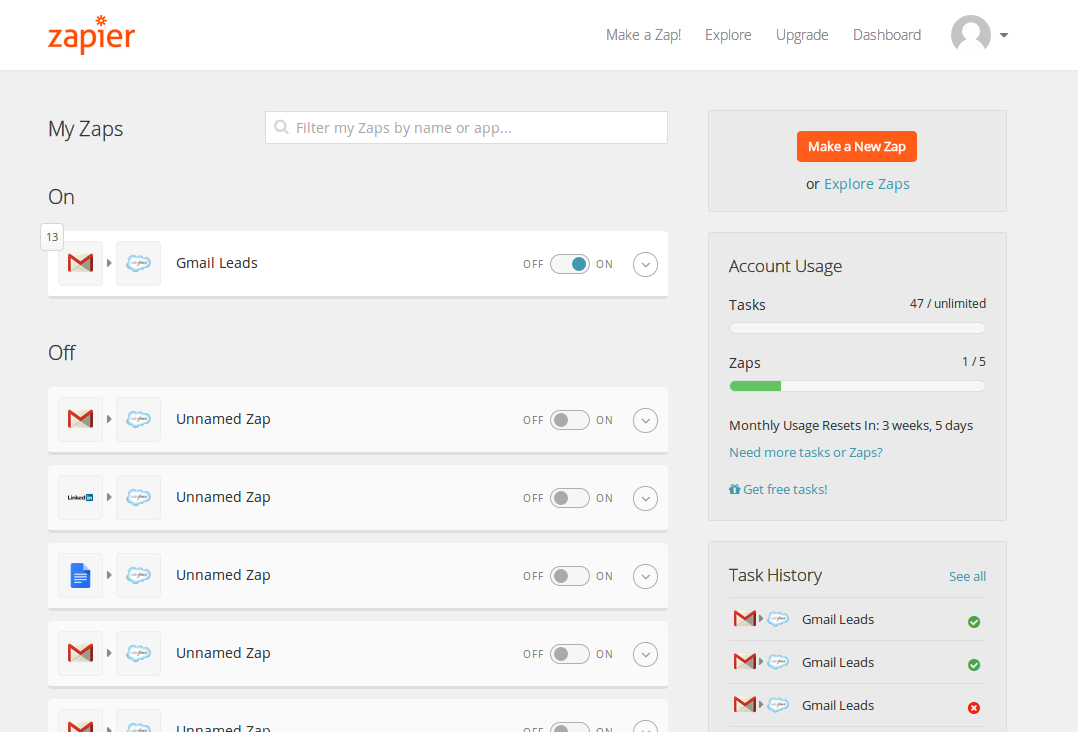Click the Salesforce icon in the Gmail Leads zap row
The height and width of the screenshot is (732, 1078).
138,263
